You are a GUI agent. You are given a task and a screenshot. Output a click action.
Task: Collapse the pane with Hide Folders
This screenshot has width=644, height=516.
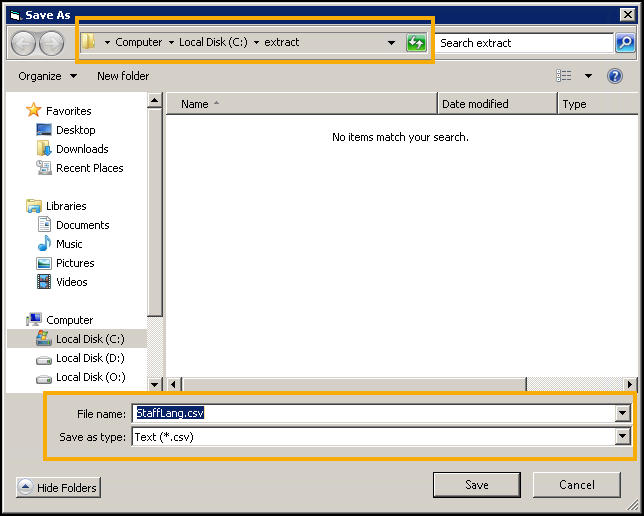coord(59,487)
